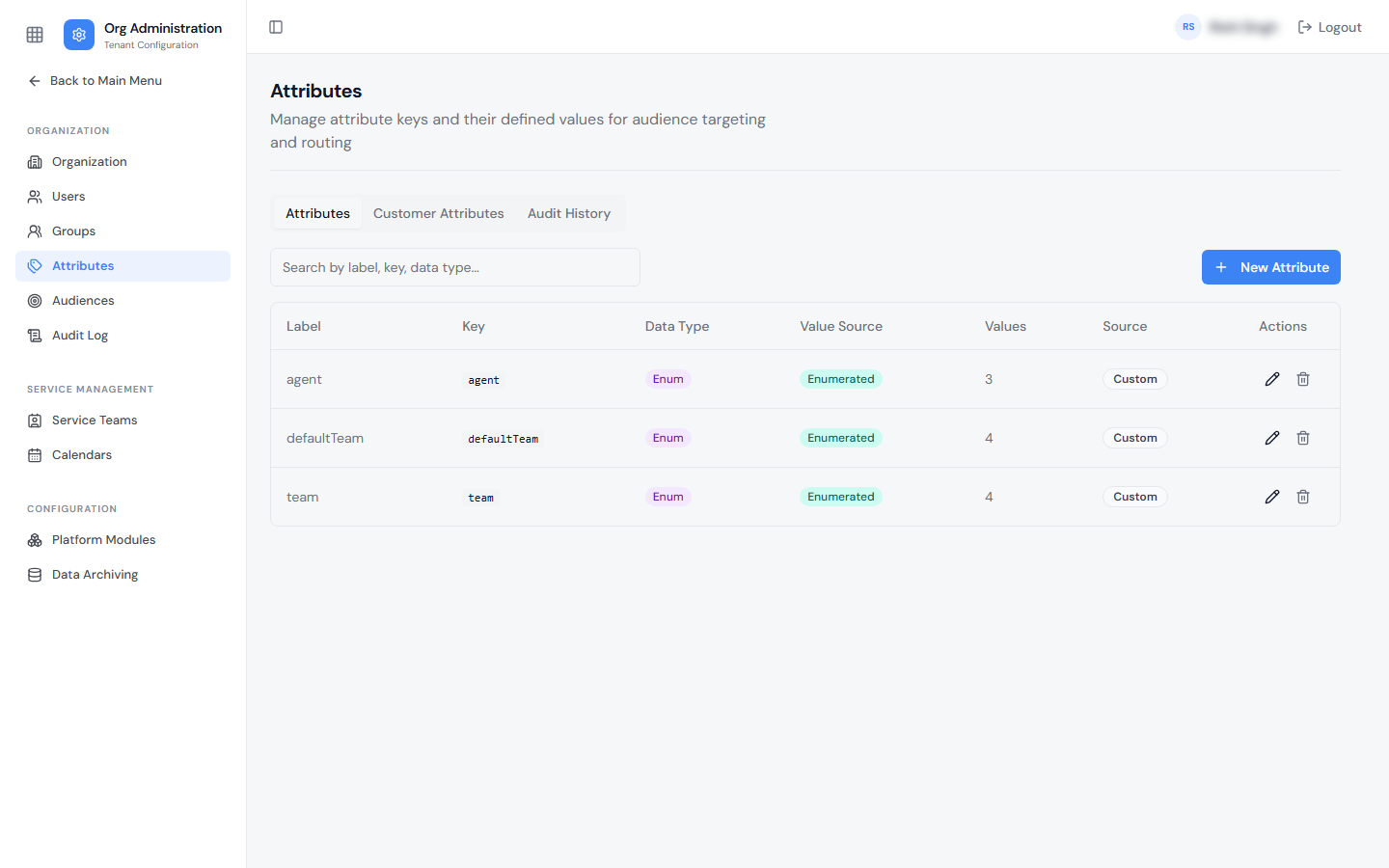Edit the team attribute

(x=1272, y=497)
